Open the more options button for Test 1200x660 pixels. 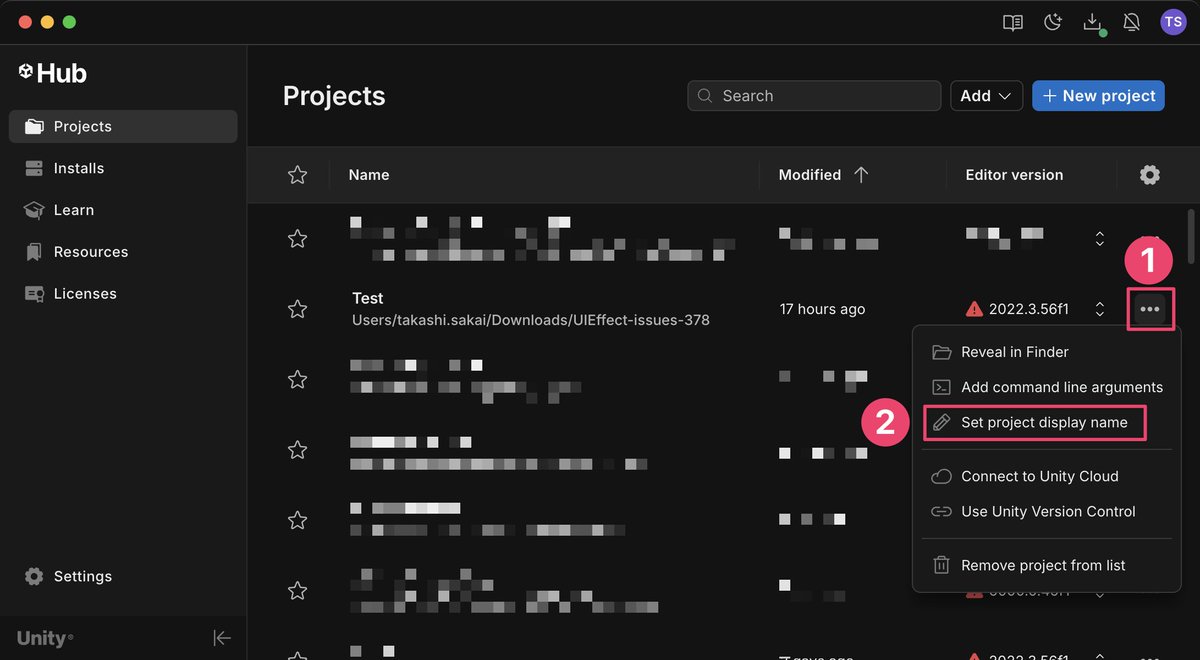1150,309
